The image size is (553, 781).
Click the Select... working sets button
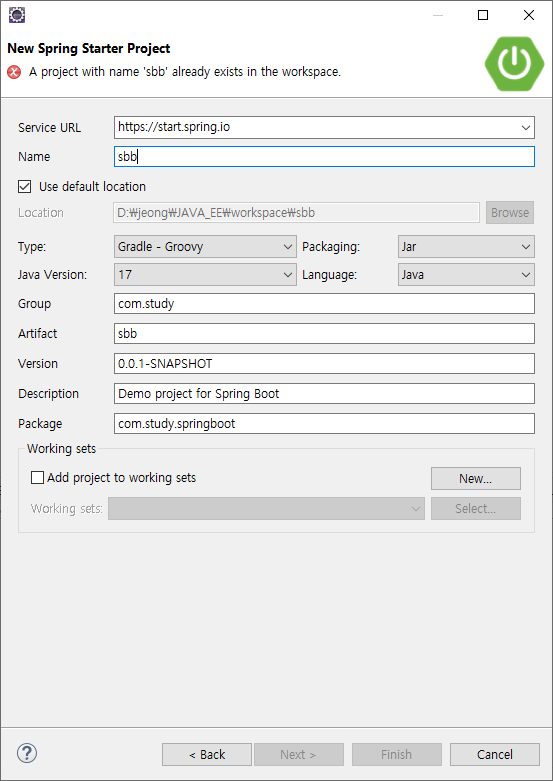[x=476, y=509]
